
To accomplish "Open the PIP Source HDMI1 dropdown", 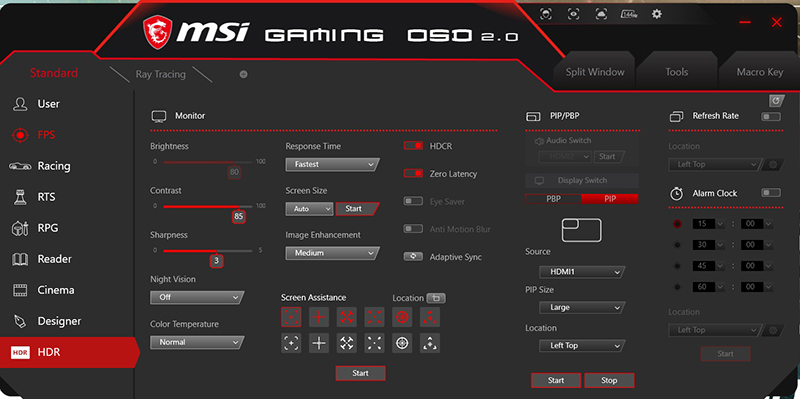I will click(582, 272).
